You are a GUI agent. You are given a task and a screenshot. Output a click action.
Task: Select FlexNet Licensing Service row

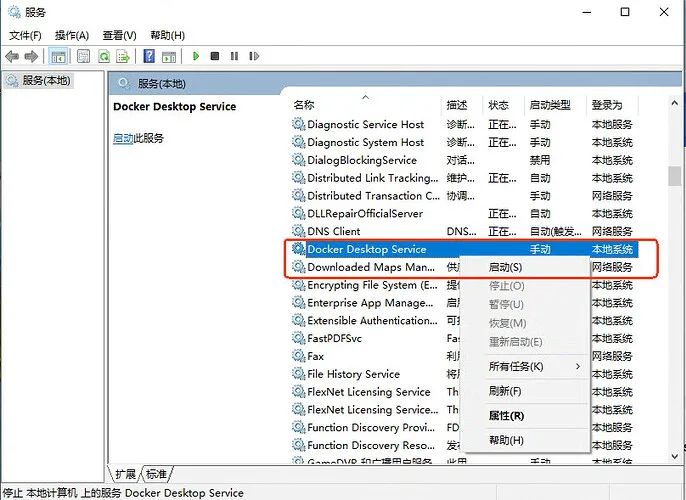click(369, 392)
